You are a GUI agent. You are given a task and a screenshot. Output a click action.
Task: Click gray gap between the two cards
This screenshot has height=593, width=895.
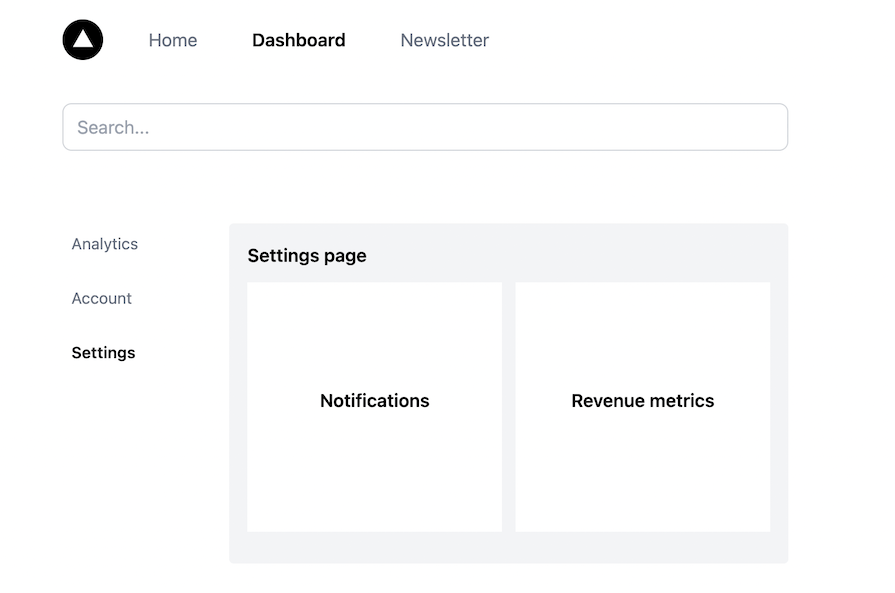click(x=509, y=407)
